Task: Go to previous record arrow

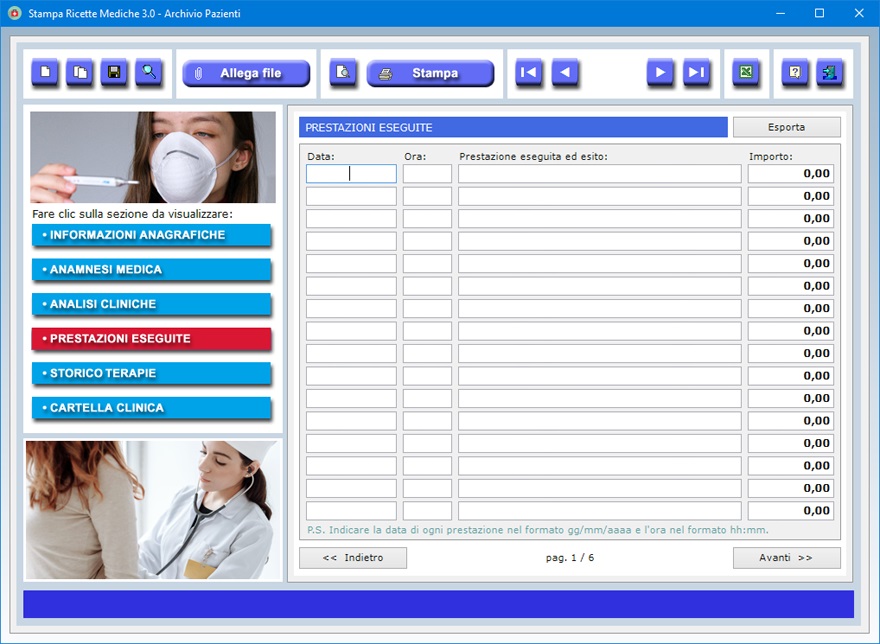Action: click(565, 72)
